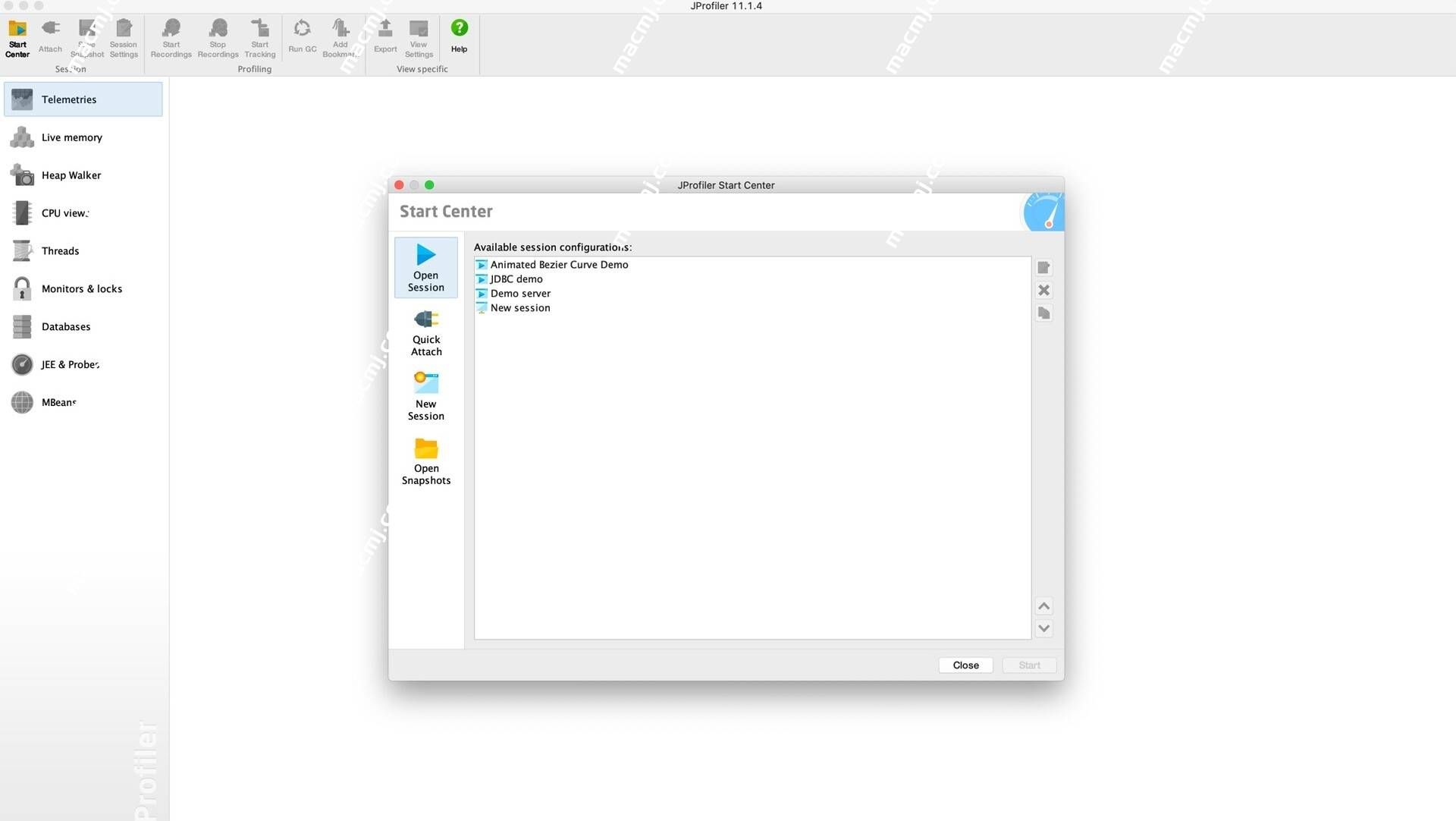
Task: Expand the New session configuration
Action: coord(479,307)
